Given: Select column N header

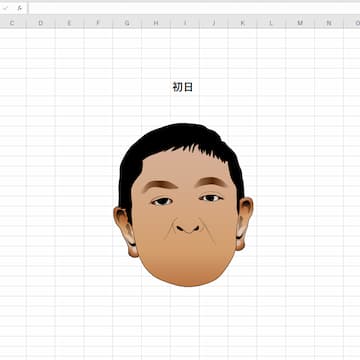Looking at the screenshot, I should coord(329,23).
